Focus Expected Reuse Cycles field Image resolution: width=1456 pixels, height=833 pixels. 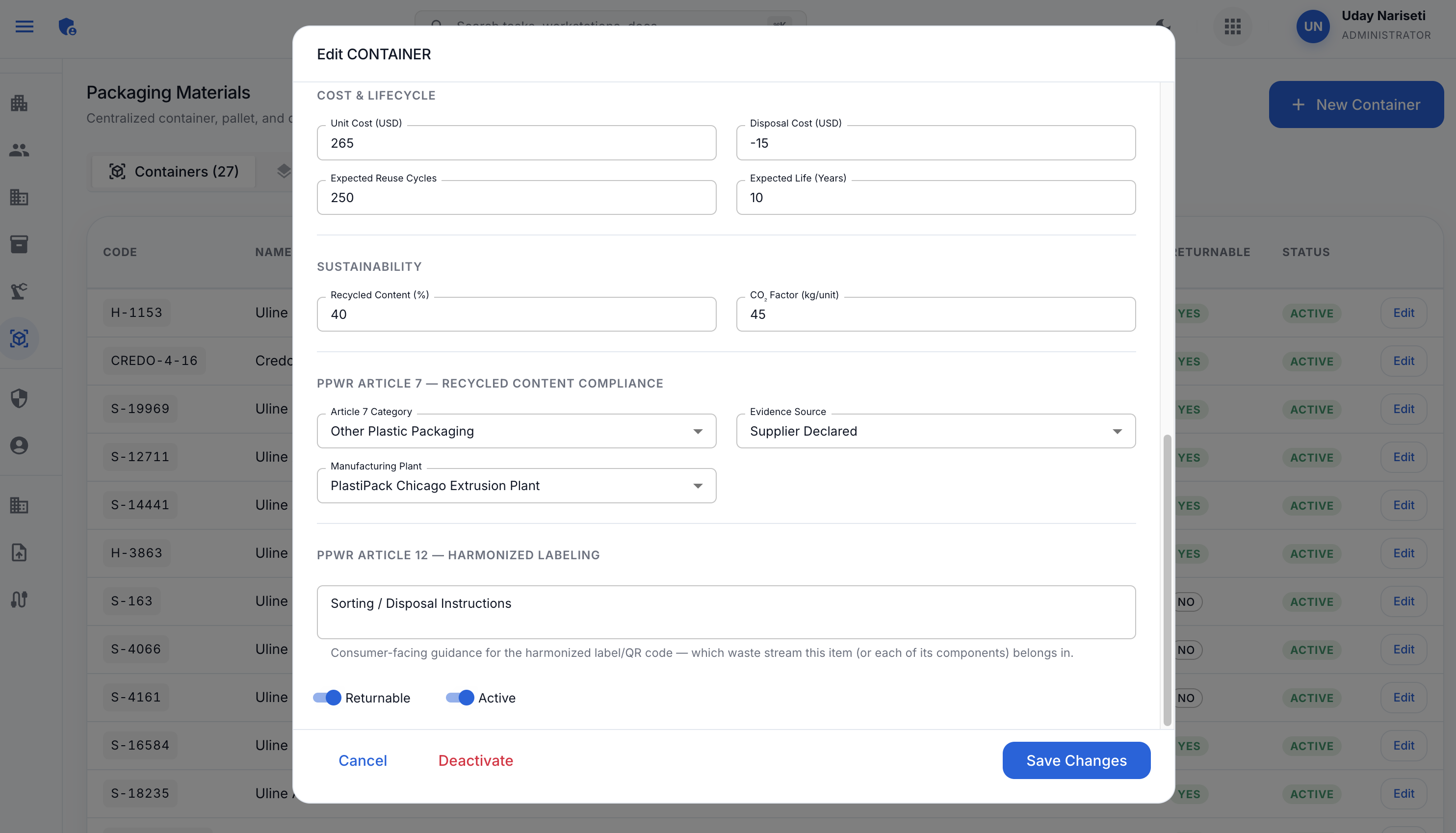(x=516, y=197)
